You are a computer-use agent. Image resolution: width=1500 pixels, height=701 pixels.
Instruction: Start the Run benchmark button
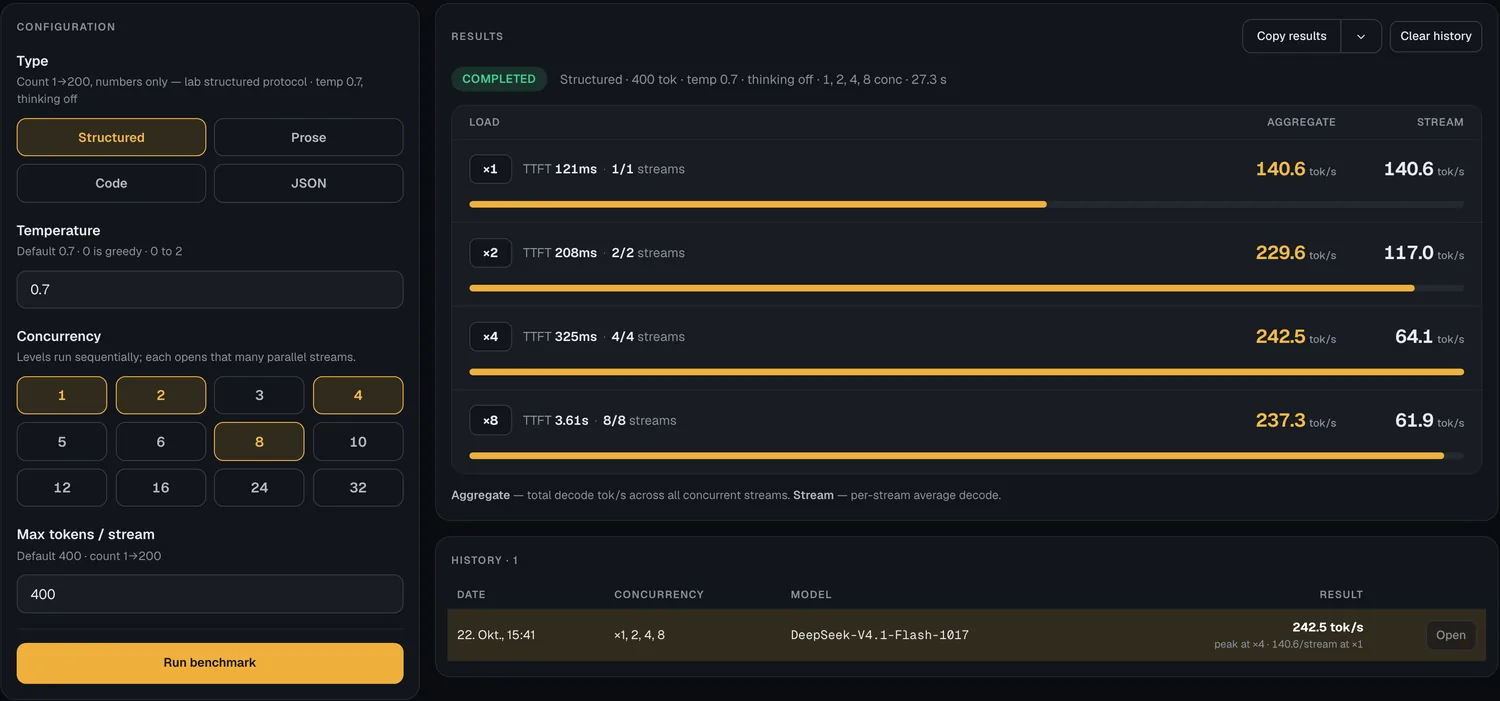(210, 662)
